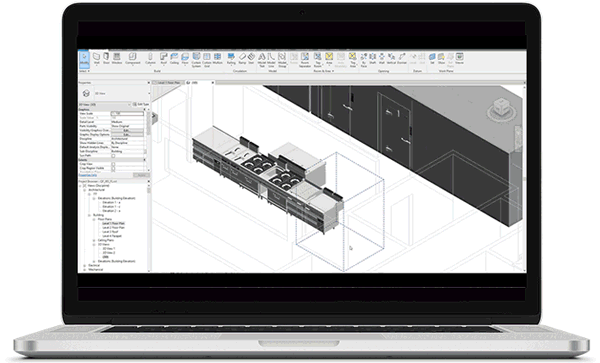The height and width of the screenshot is (363, 600).
Task: Select the Vertical opening tool
Action: pyautogui.click(x=391, y=58)
